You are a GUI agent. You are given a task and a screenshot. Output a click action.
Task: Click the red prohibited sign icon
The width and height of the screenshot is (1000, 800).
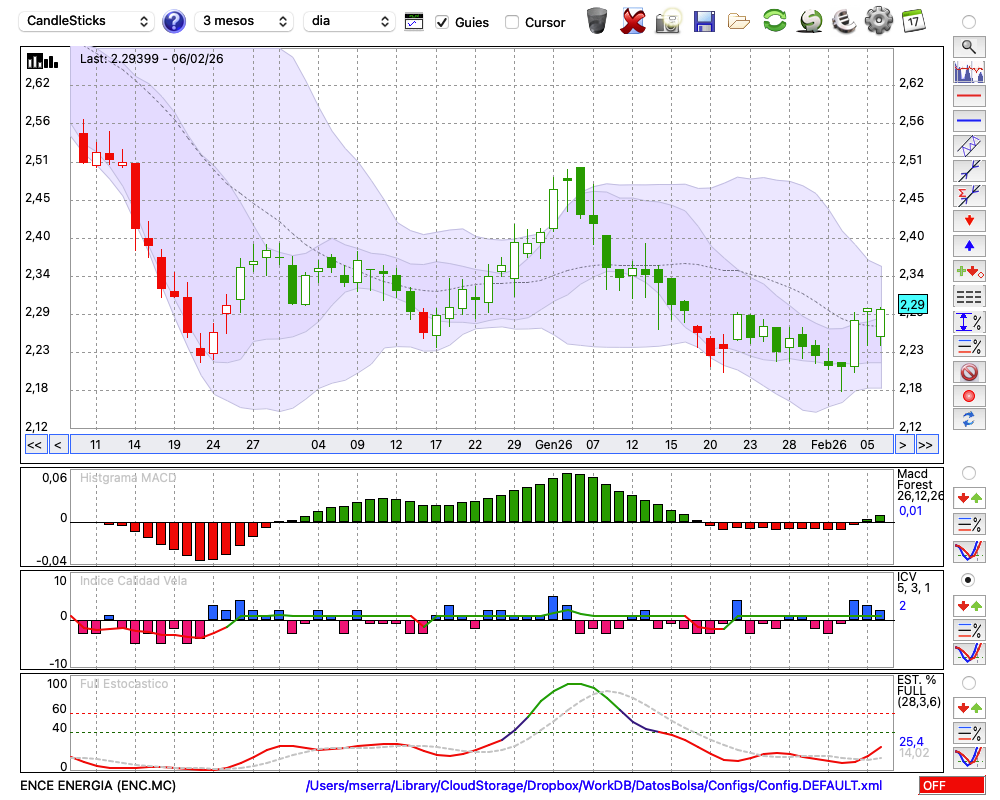click(x=969, y=372)
